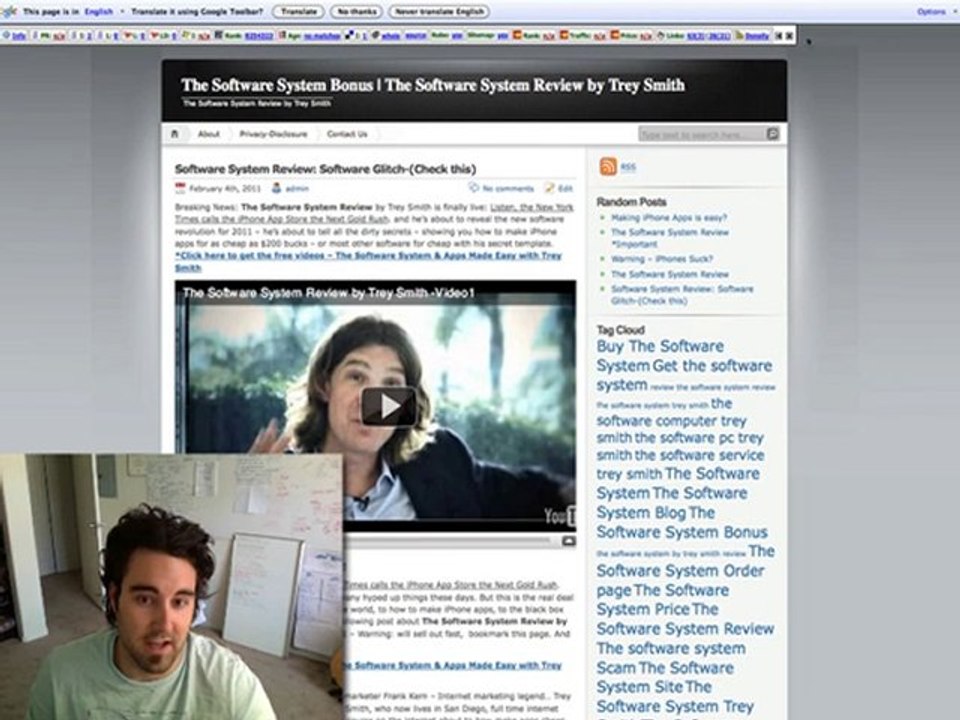Click the info link in SEO toolbar
Image resolution: width=960 pixels, height=720 pixels.
pyautogui.click(x=19, y=36)
